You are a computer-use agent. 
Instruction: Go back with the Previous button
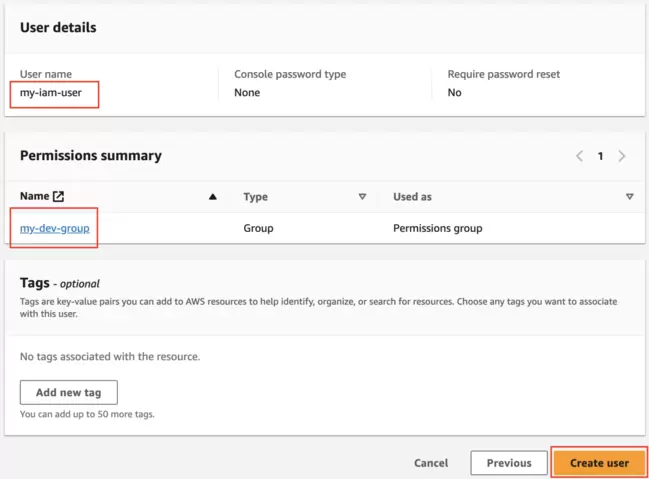[x=509, y=462]
